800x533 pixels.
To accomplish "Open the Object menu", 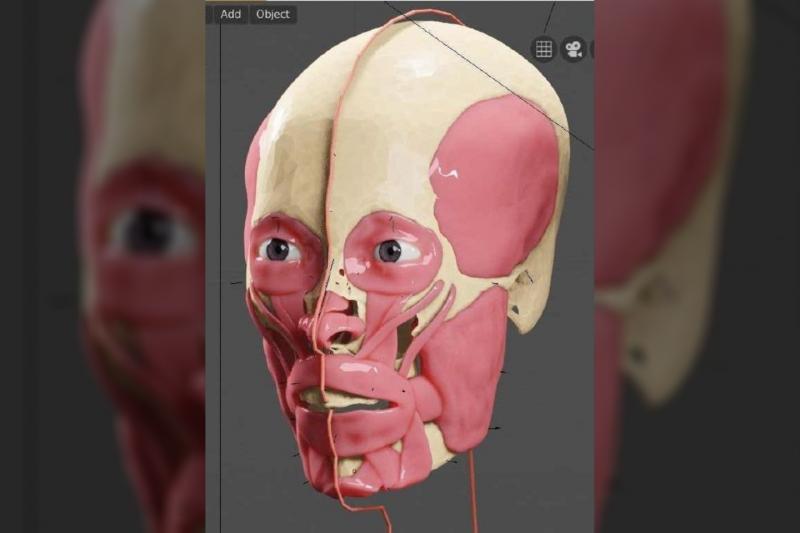I will coord(272,14).
